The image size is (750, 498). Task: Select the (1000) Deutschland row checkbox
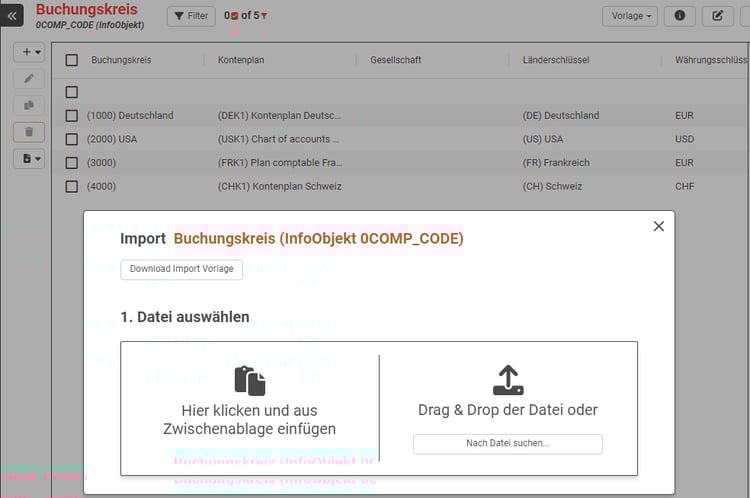pyautogui.click(x=72, y=115)
